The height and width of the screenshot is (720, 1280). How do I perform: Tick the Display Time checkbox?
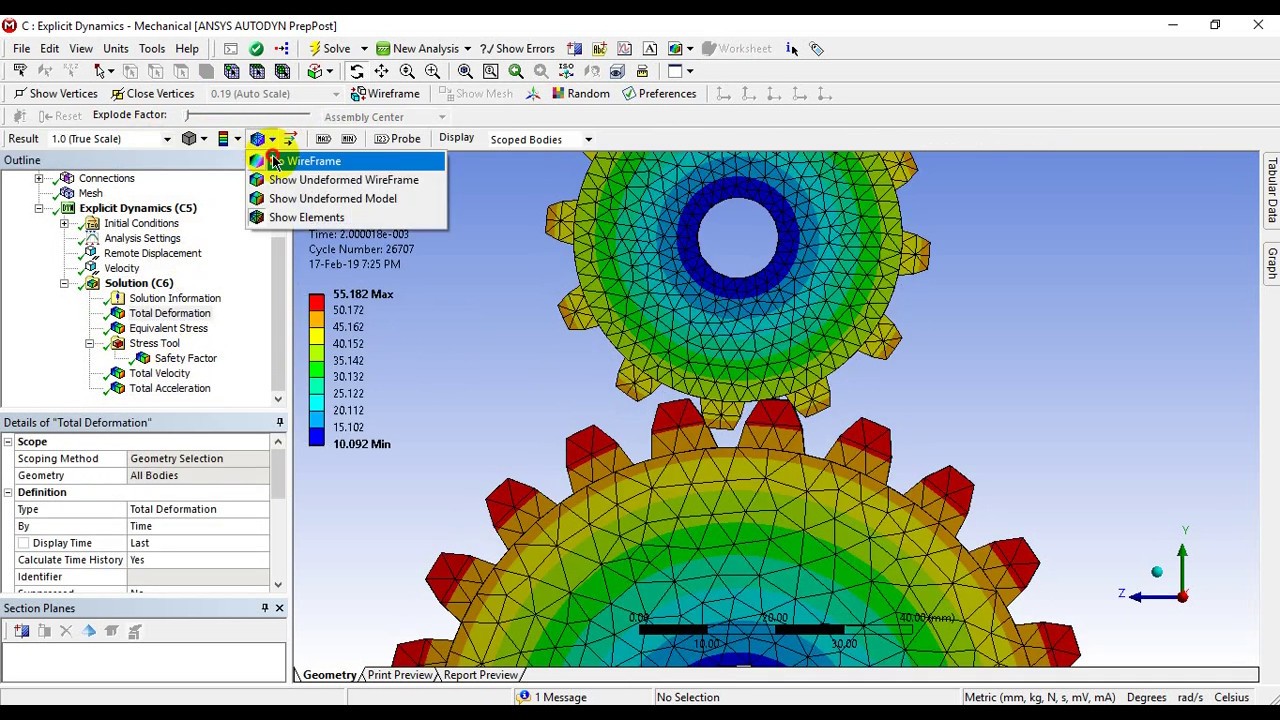tap(23, 543)
